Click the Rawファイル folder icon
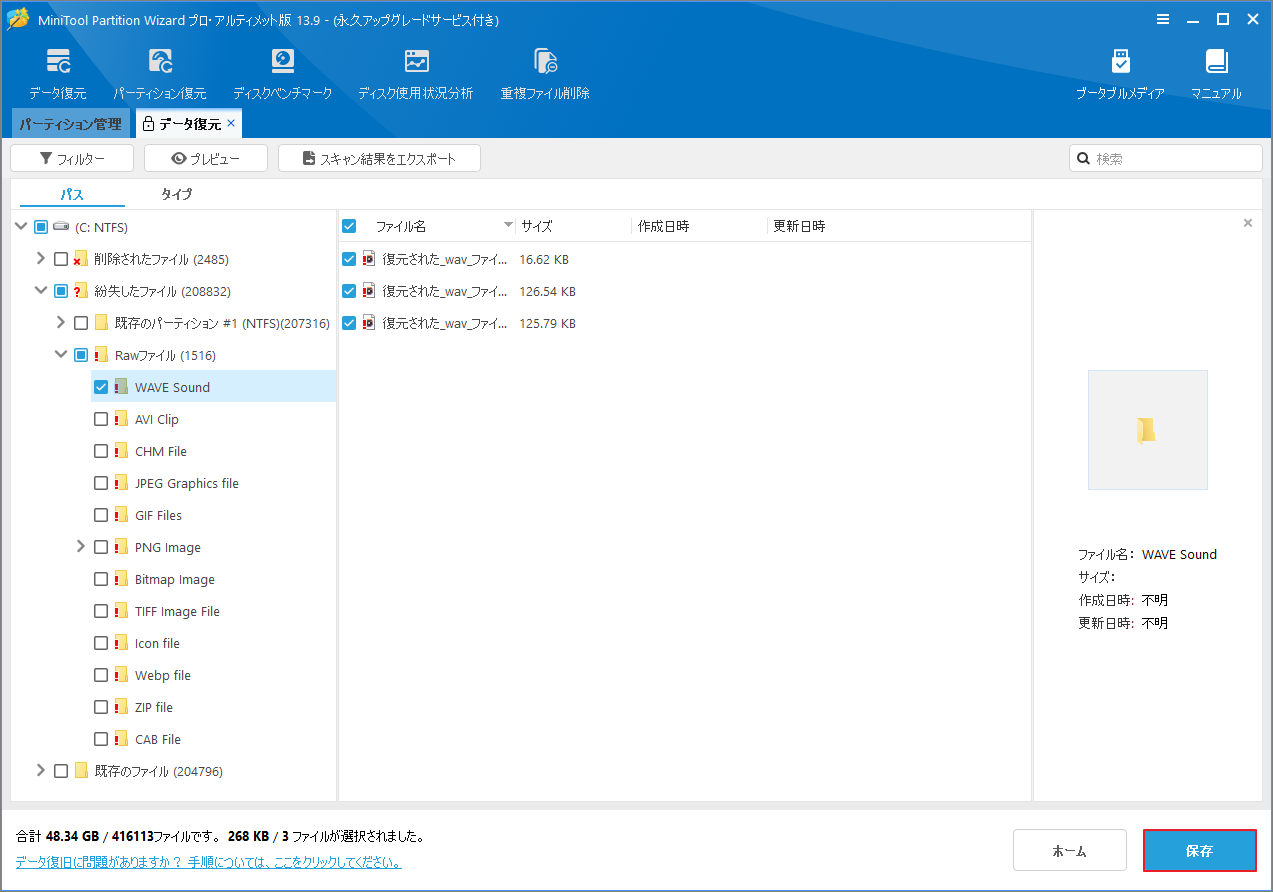Image resolution: width=1273 pixels, height=892 pixels. pos(101,355)
